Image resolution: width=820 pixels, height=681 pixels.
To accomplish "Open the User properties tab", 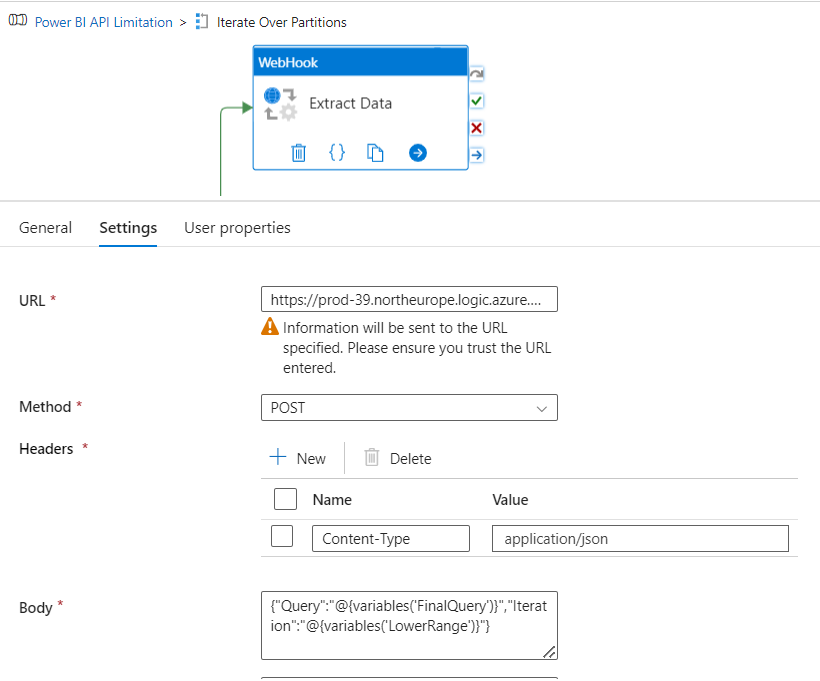I will point(237,228).
